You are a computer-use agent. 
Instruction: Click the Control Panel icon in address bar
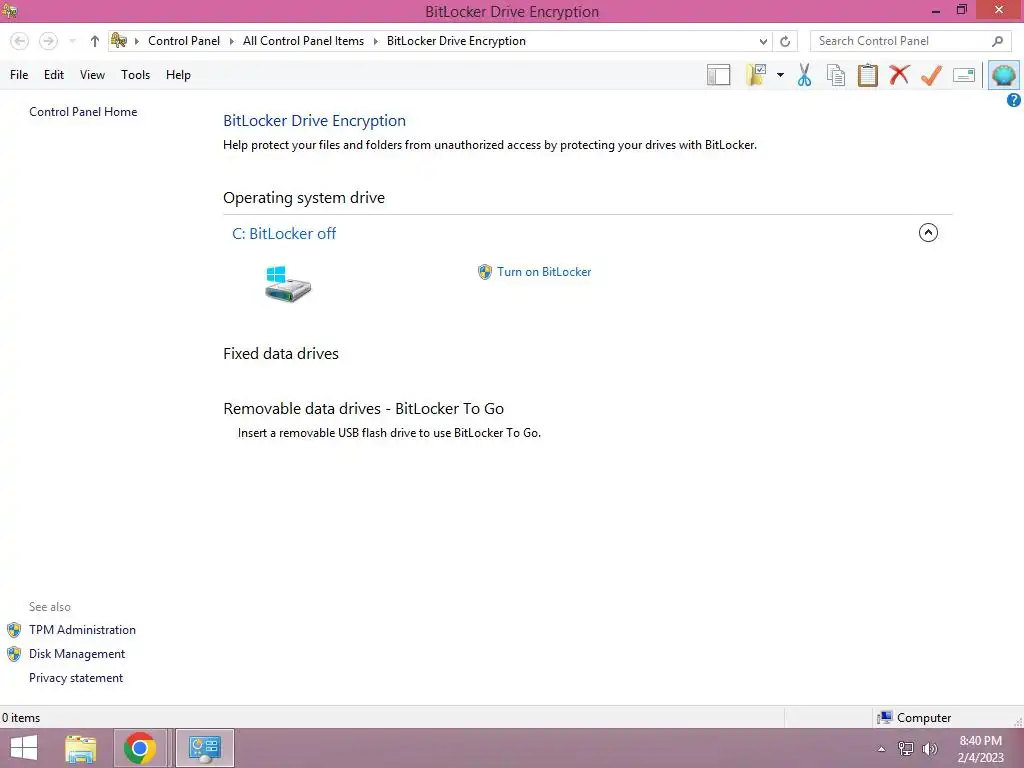point(119,40)
